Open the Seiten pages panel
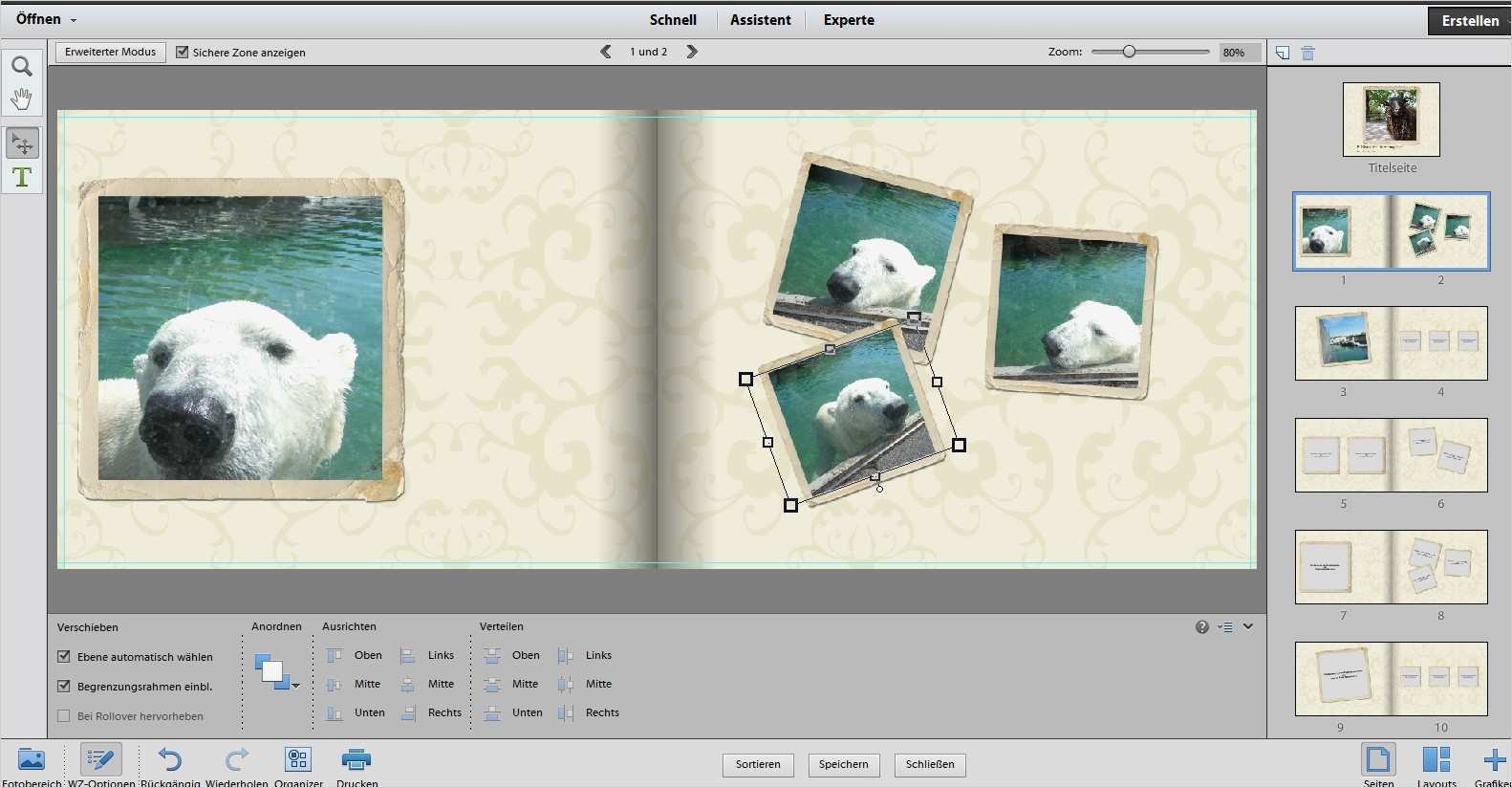1512x788 pixels. pyautogui.click(x=1378, y=761)
